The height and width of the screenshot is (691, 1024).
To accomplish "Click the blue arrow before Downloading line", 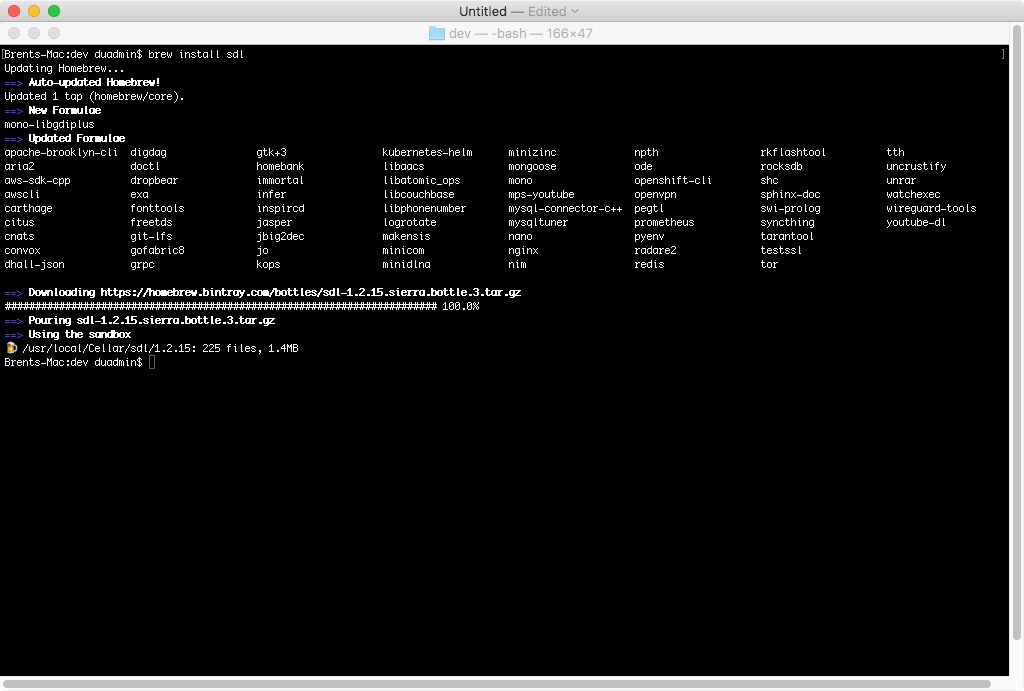I will (13, 292).
